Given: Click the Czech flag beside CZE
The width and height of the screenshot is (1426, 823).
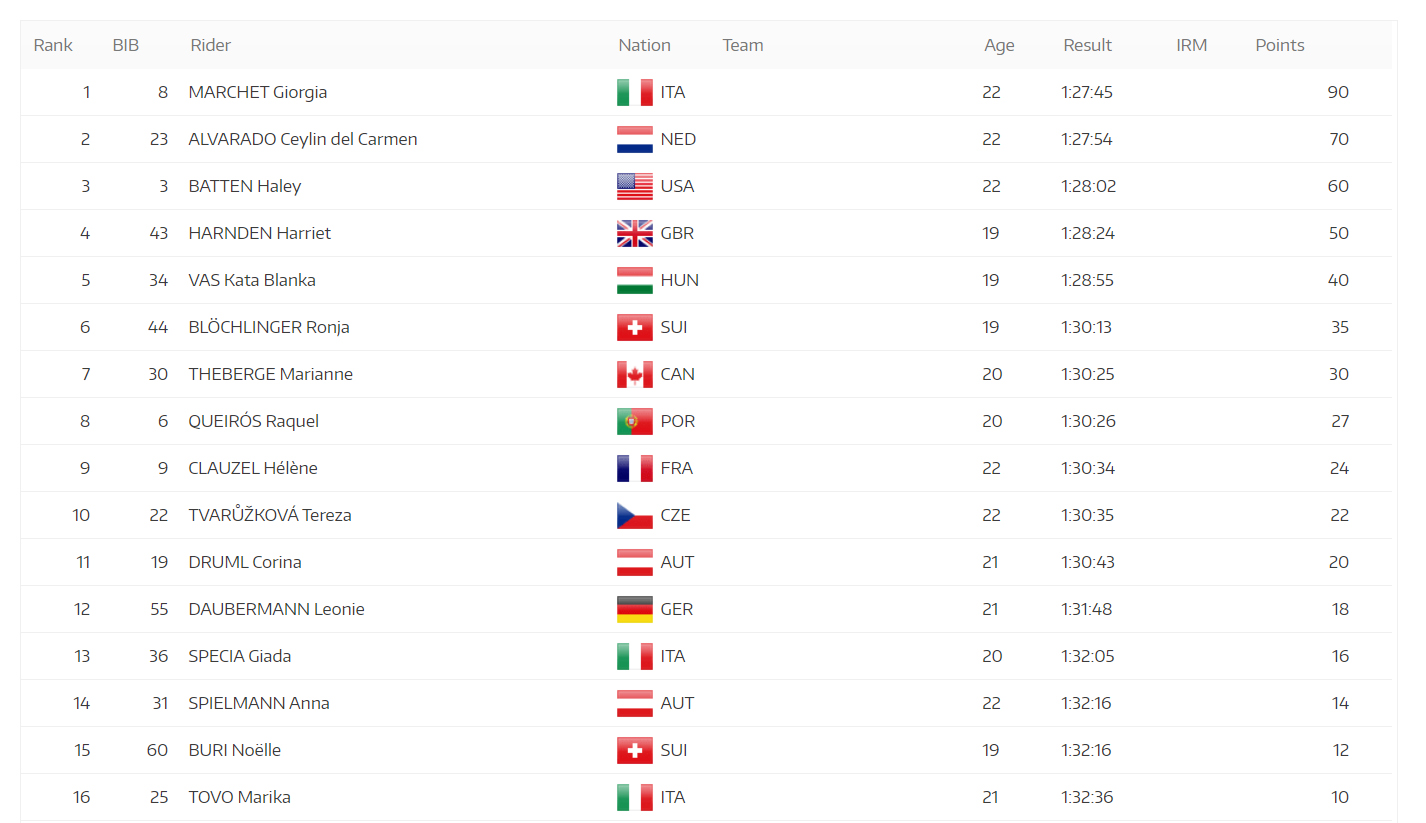Looking at the screenshot, I should point(634,515).
